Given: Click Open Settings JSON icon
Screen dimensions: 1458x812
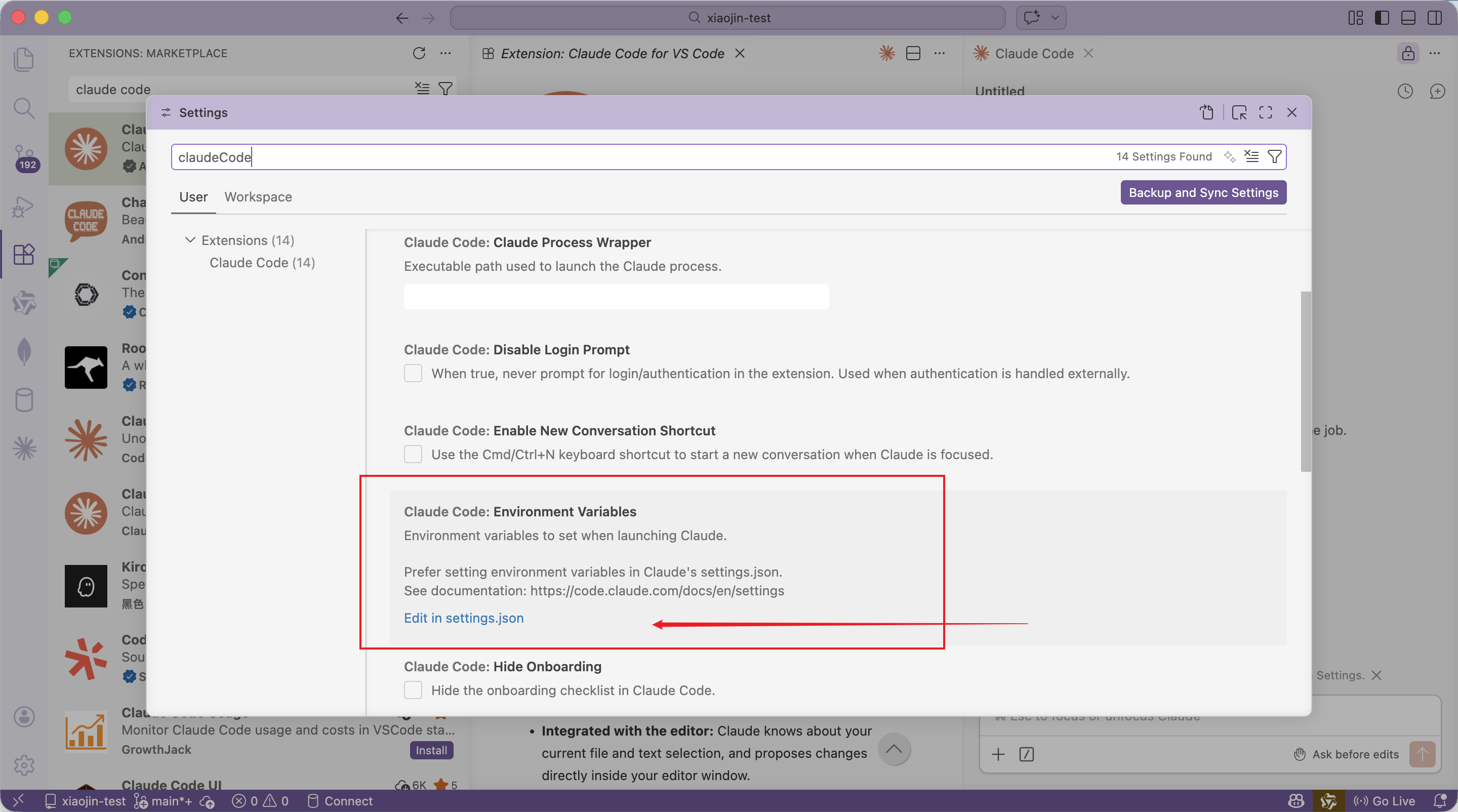Looking at the screenshot, I should coord(1206,112).
